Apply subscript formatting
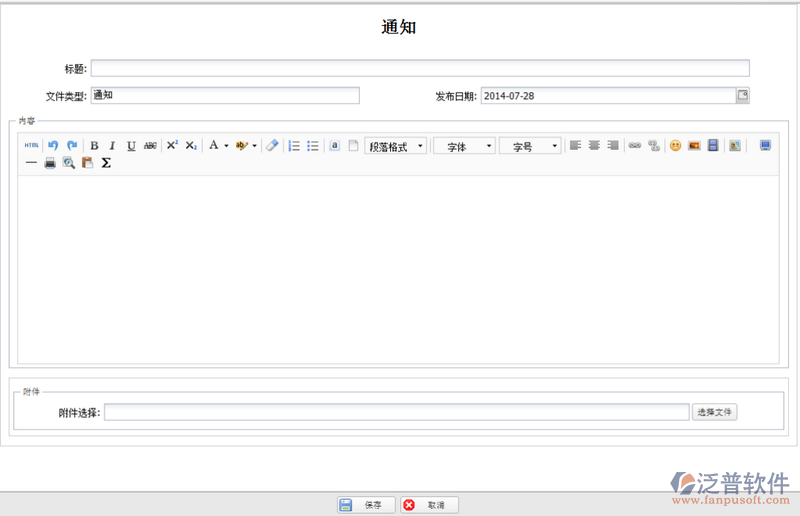The width and height of the screenshot is (800, 516). [x=191, y=145]
